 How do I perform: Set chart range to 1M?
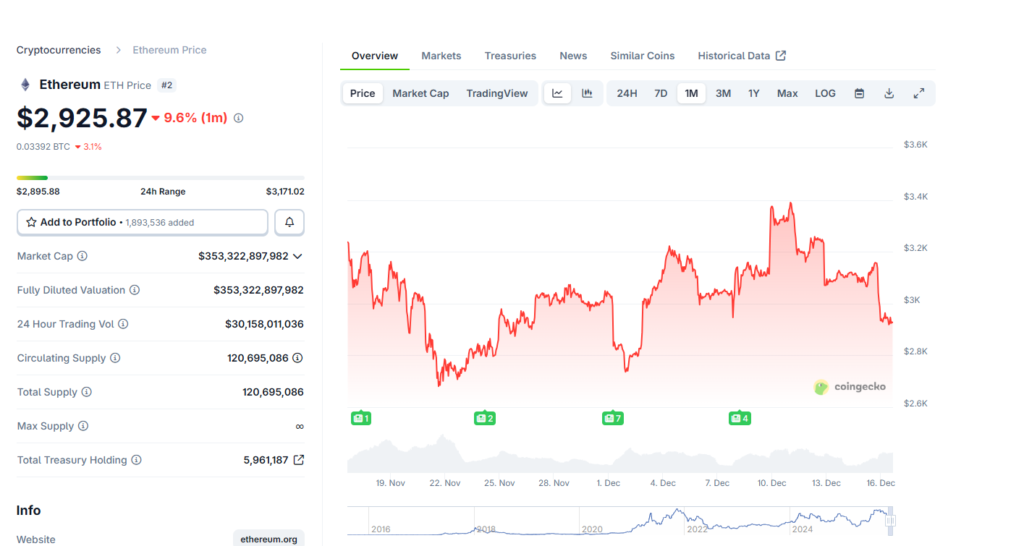(691, 93)
